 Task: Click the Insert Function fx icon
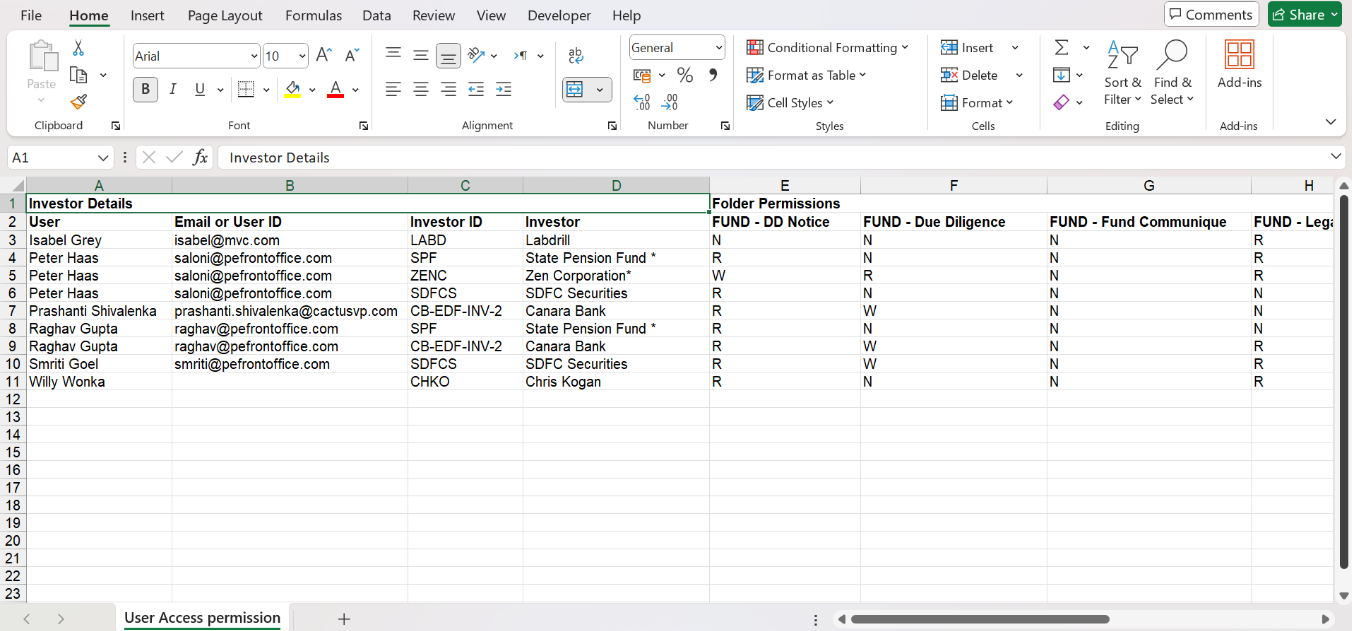tap(200, 157)
